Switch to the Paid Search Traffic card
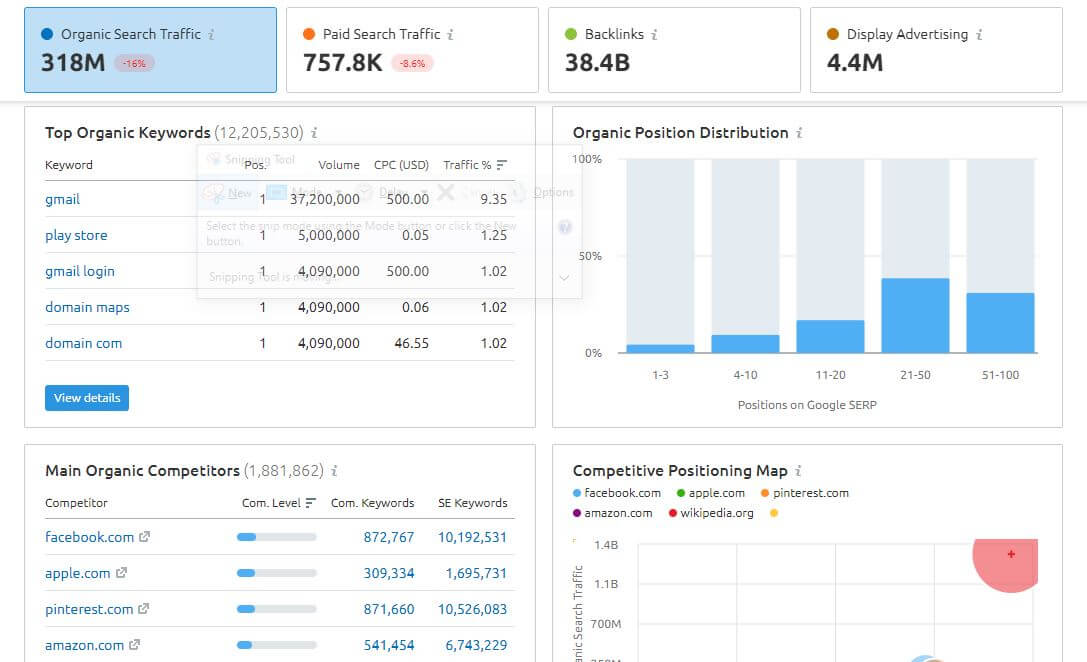 click(412, 50)
